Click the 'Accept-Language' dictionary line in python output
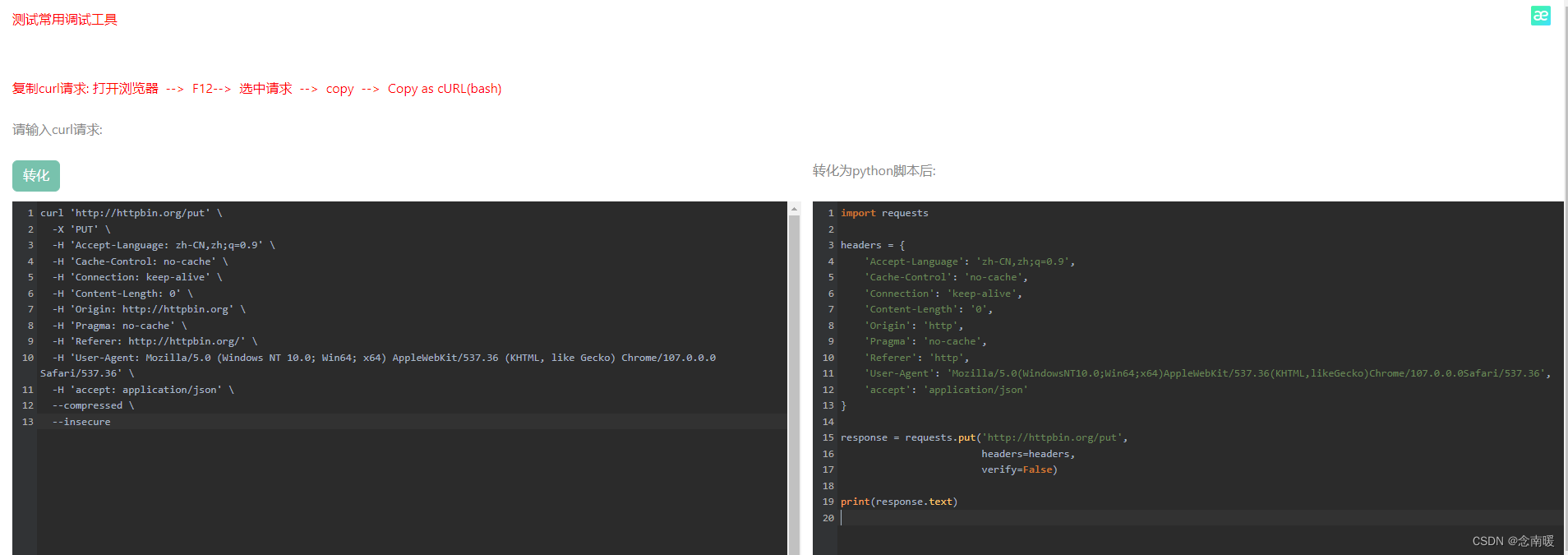Image resolution: width=1568 pixels, height=555 pixels. 970,261
